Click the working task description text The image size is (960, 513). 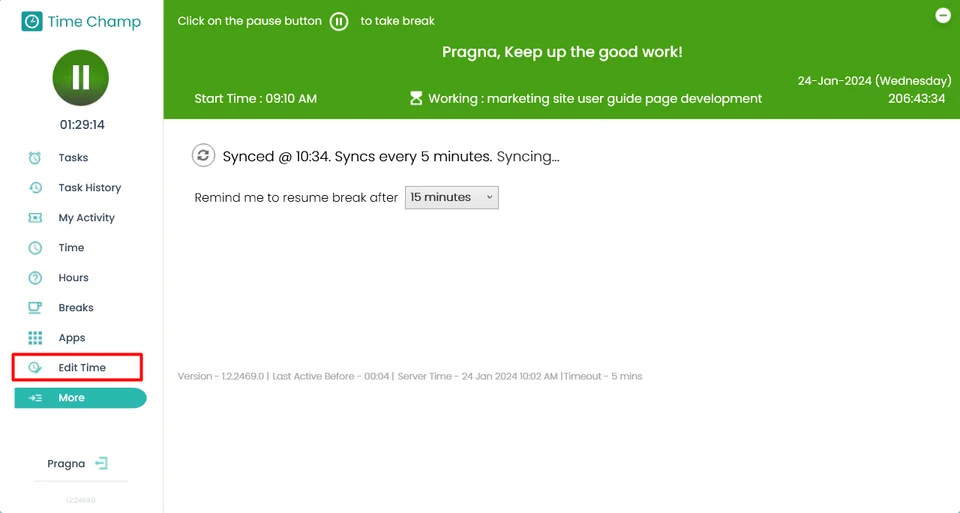624,99
